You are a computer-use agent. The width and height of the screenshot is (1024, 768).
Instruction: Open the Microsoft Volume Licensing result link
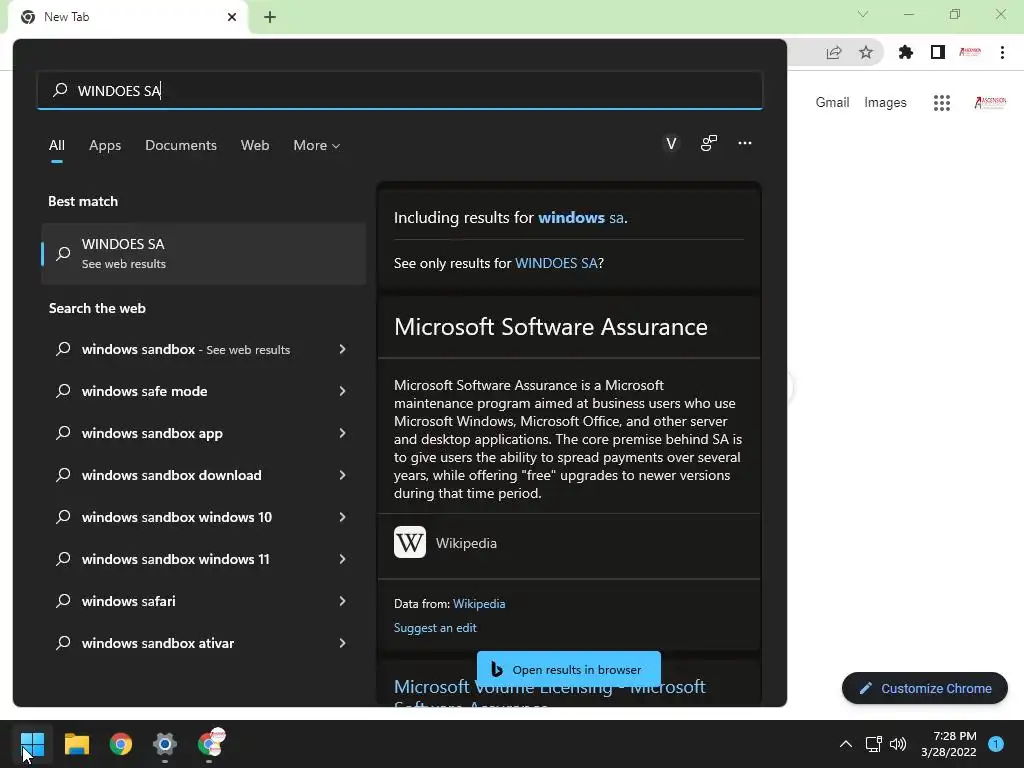tap(549, 694)
